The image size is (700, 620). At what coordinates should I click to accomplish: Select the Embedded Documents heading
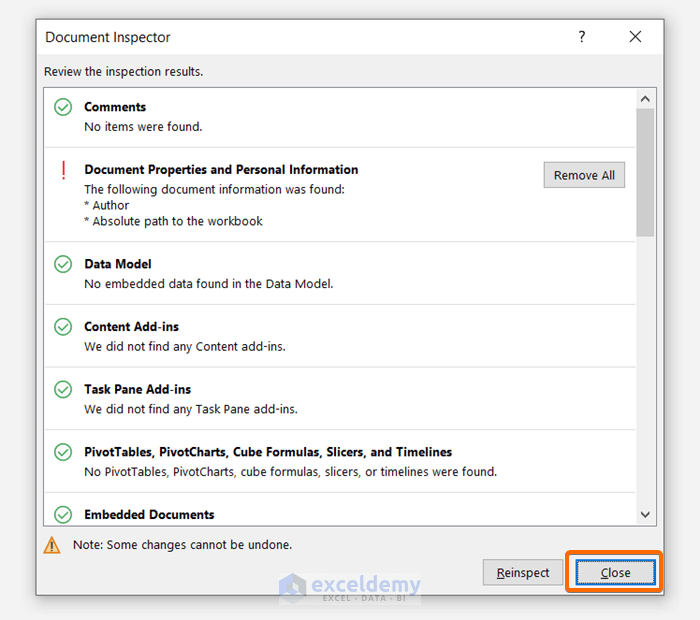click(150, 515)
